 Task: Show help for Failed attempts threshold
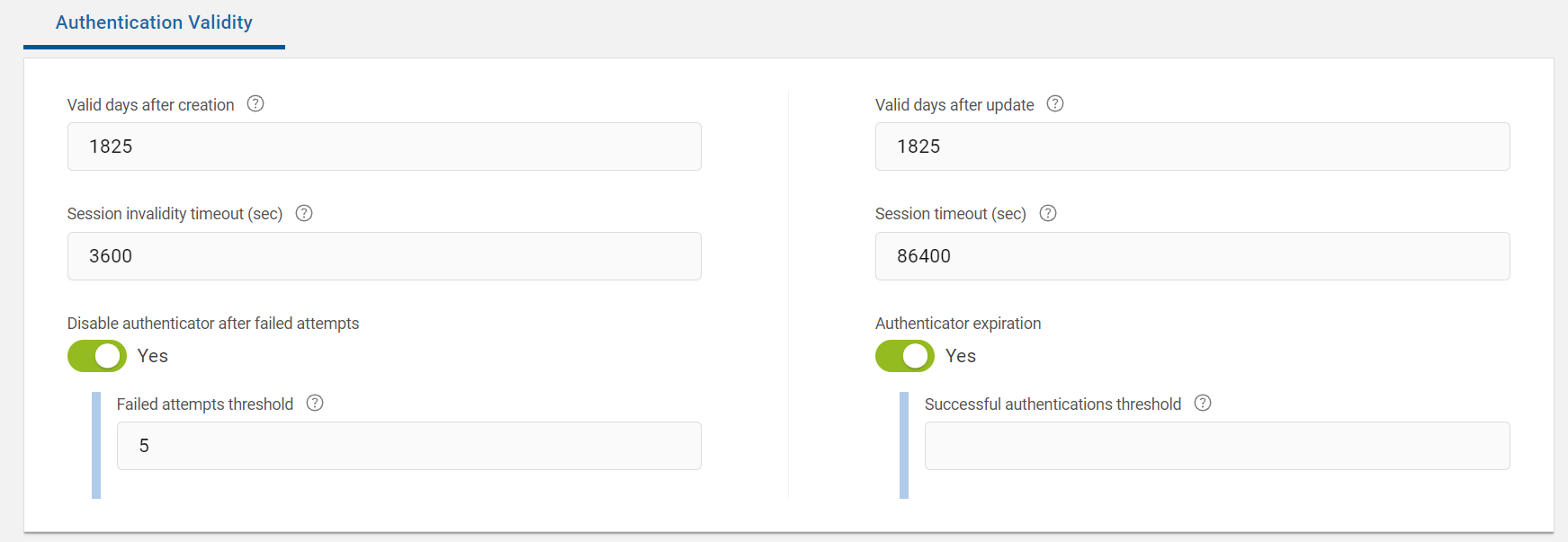coord(315,404)
